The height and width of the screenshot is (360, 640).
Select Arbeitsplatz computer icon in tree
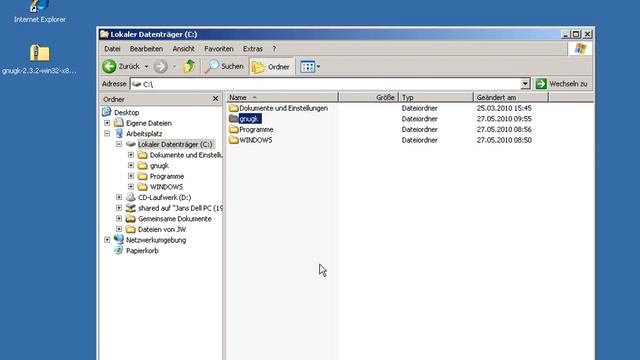point(119,133)
